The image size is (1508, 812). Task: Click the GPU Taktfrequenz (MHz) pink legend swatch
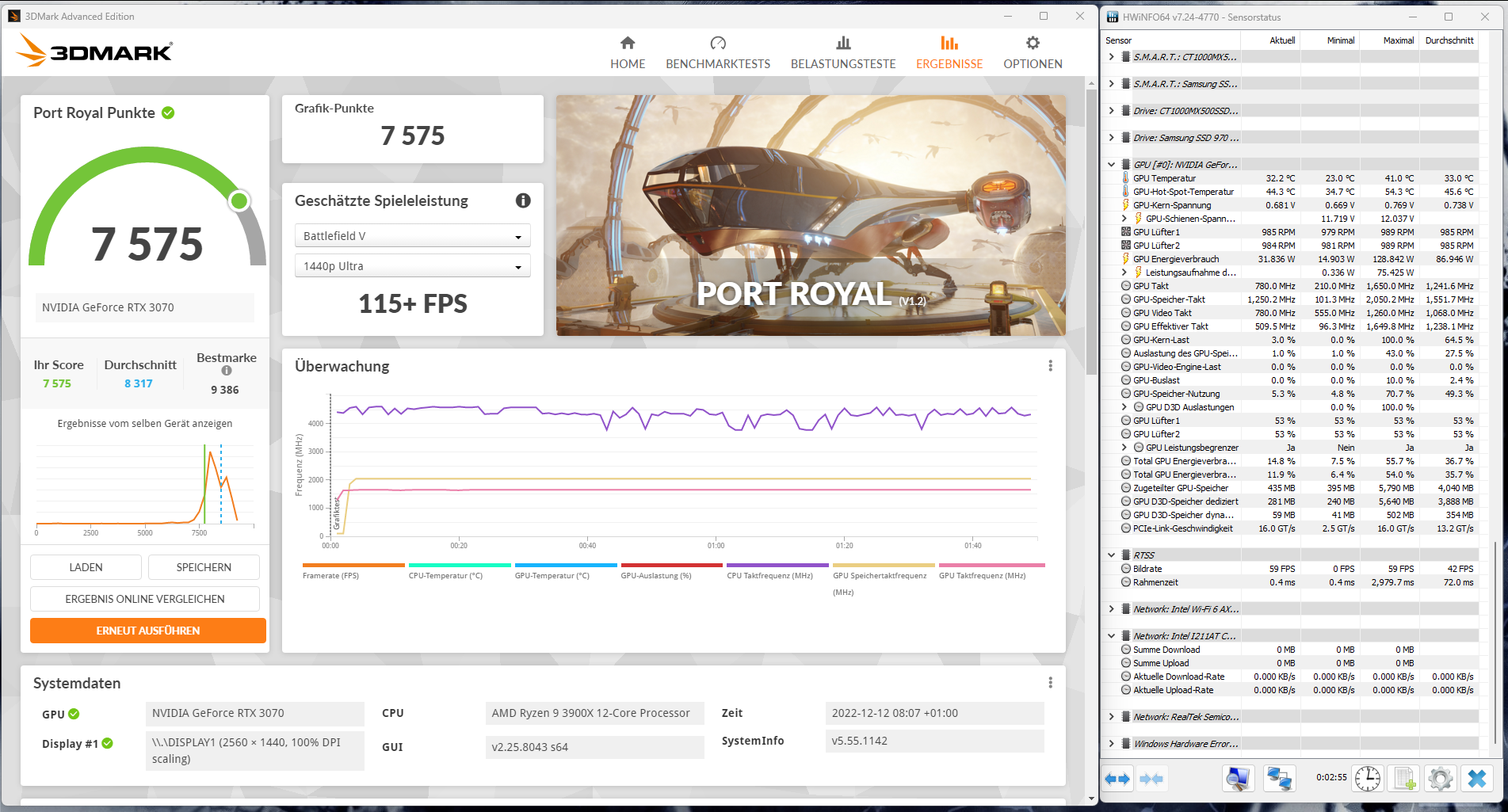(991, 565)
